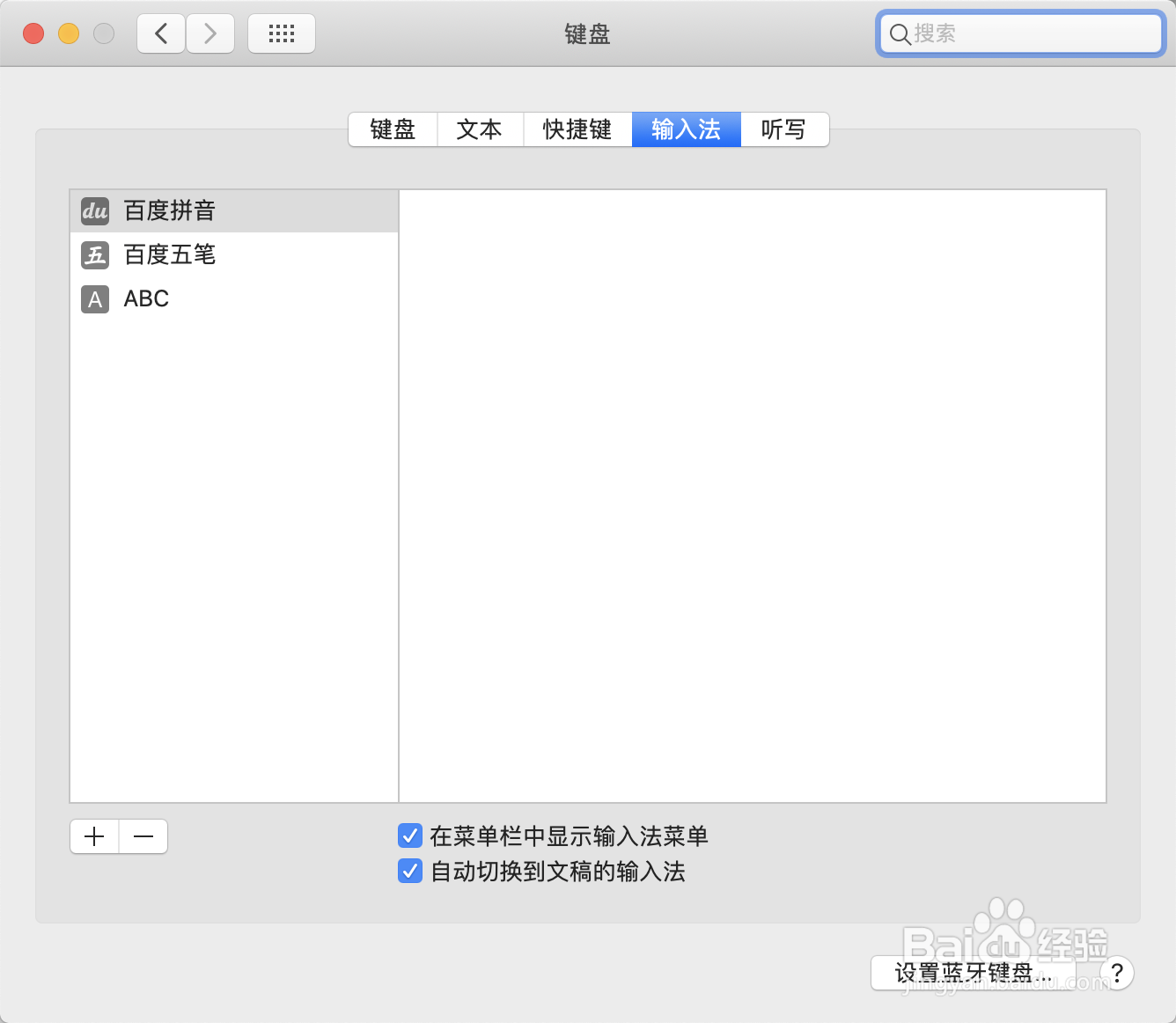Toggle 自动切换到文稿的输入法 checkbox
The height and width of the screenshot is (1023, 1176).
[x=410, y=871]
